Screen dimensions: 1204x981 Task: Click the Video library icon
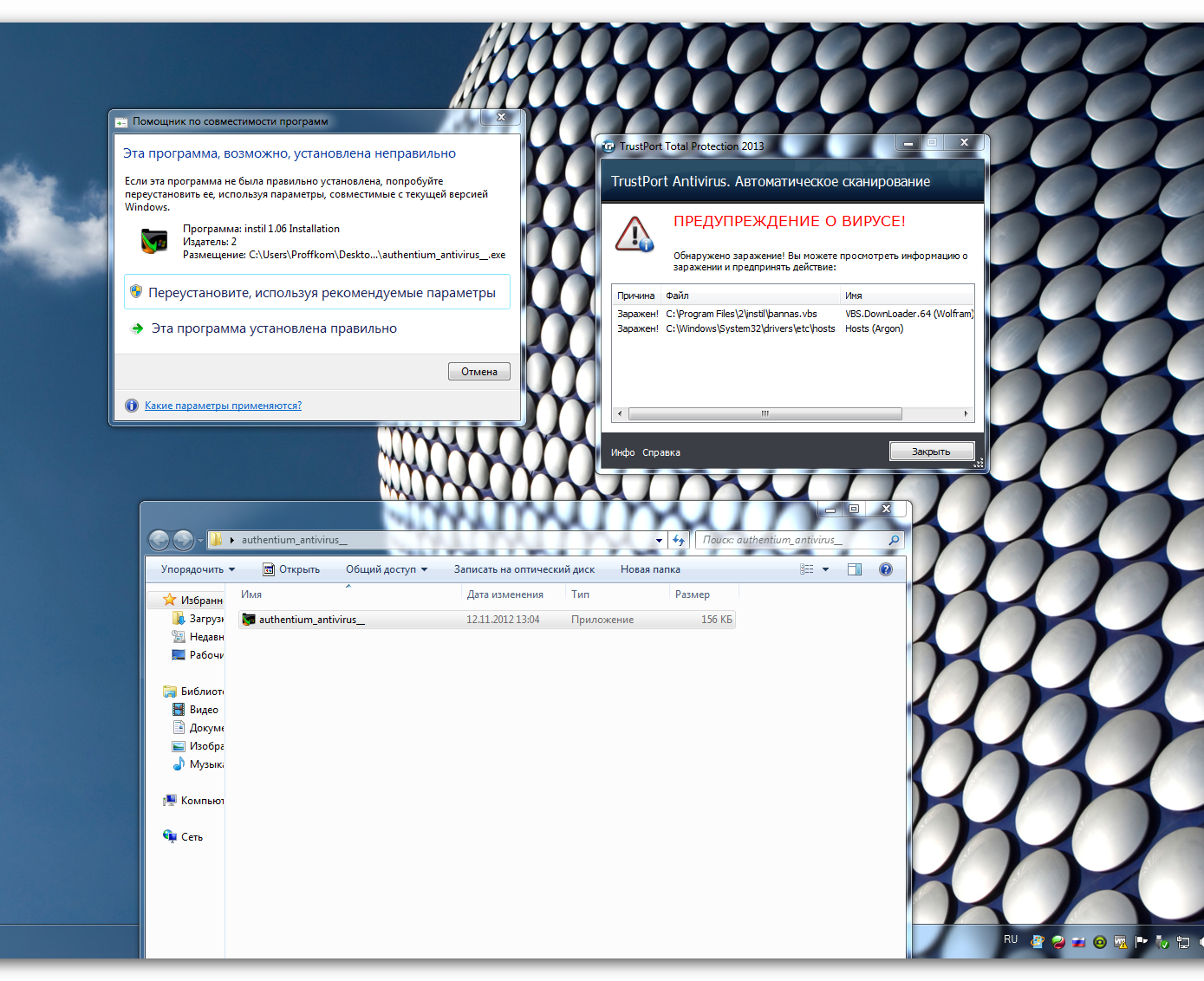coord(179,709)
